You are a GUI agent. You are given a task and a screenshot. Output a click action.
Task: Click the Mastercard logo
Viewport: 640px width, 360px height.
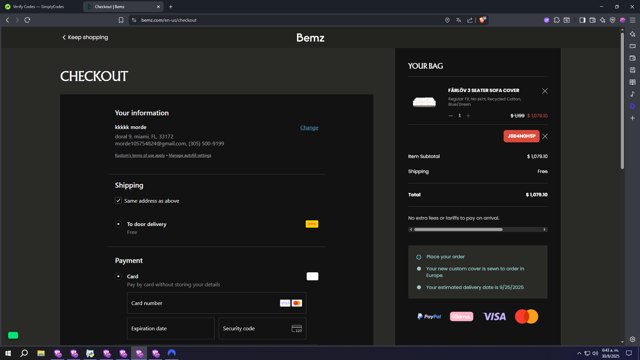(527, 316)
